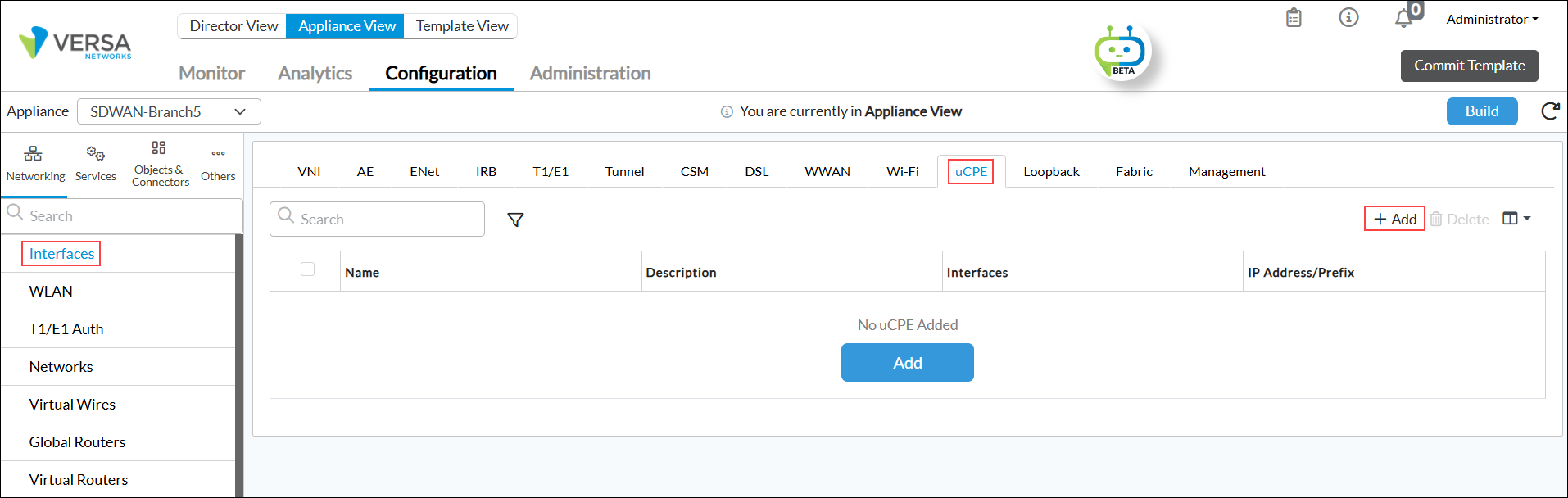This screenshot has height=498, width=1568.
Task: Select Virtual Routers in left menu
Action: pos(79,479)
